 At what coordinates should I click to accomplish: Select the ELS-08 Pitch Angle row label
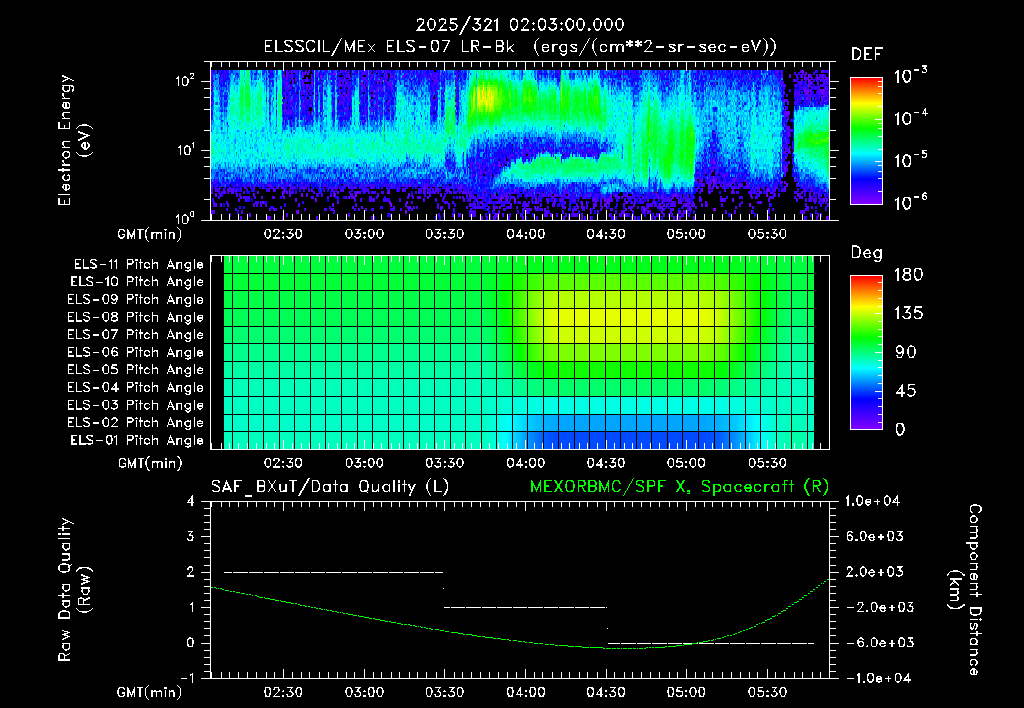(x=136, y=317)
